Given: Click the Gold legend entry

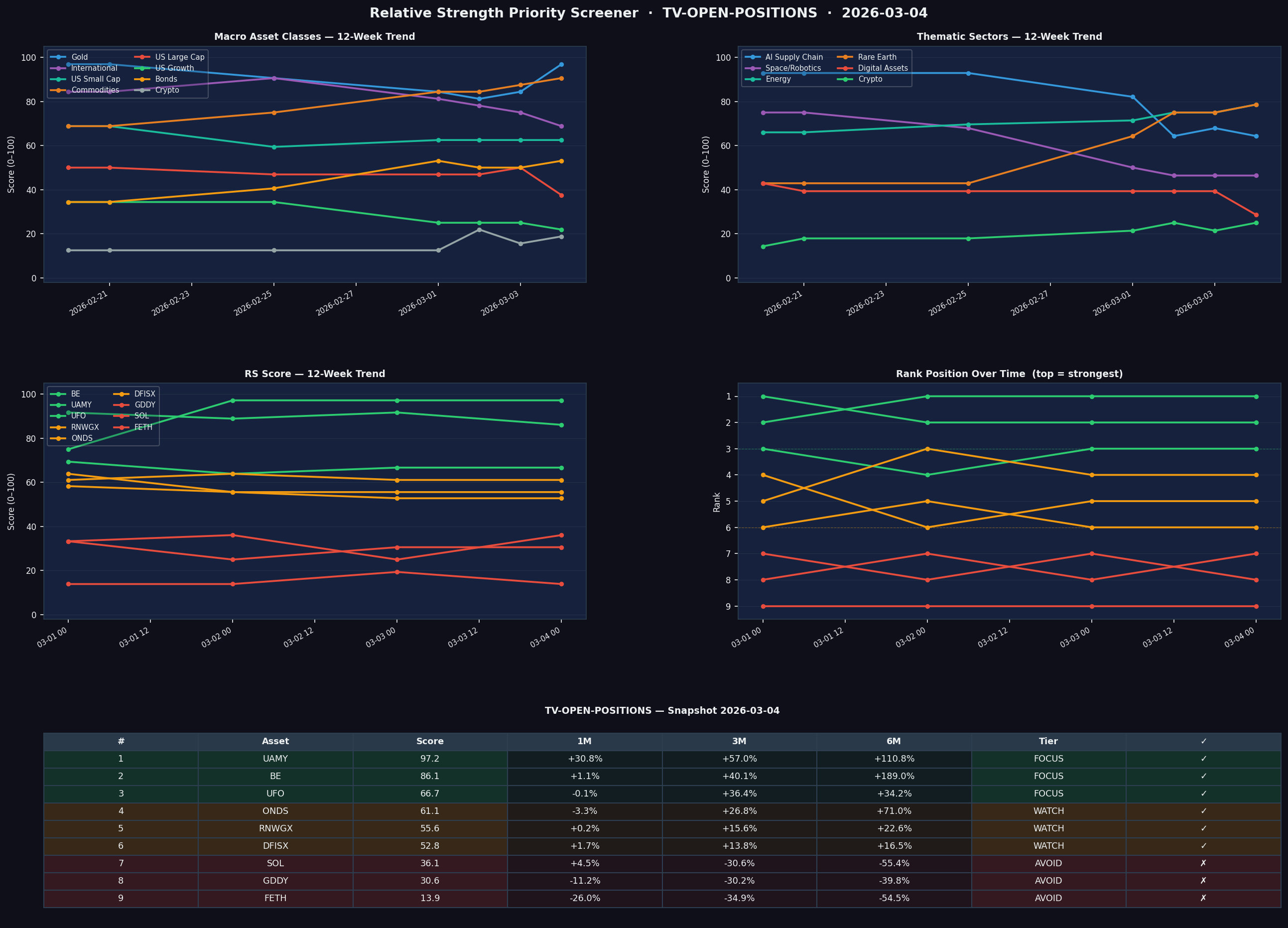Looking at the screenshot, I should coord(79,57).
